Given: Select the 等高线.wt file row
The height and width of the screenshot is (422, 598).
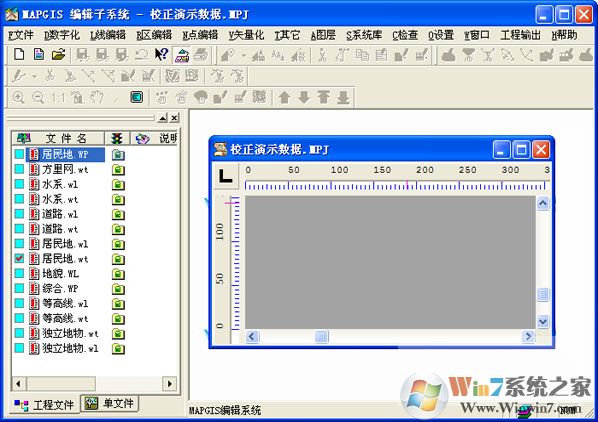Looking at the screenshot, I should click(66, 318).
